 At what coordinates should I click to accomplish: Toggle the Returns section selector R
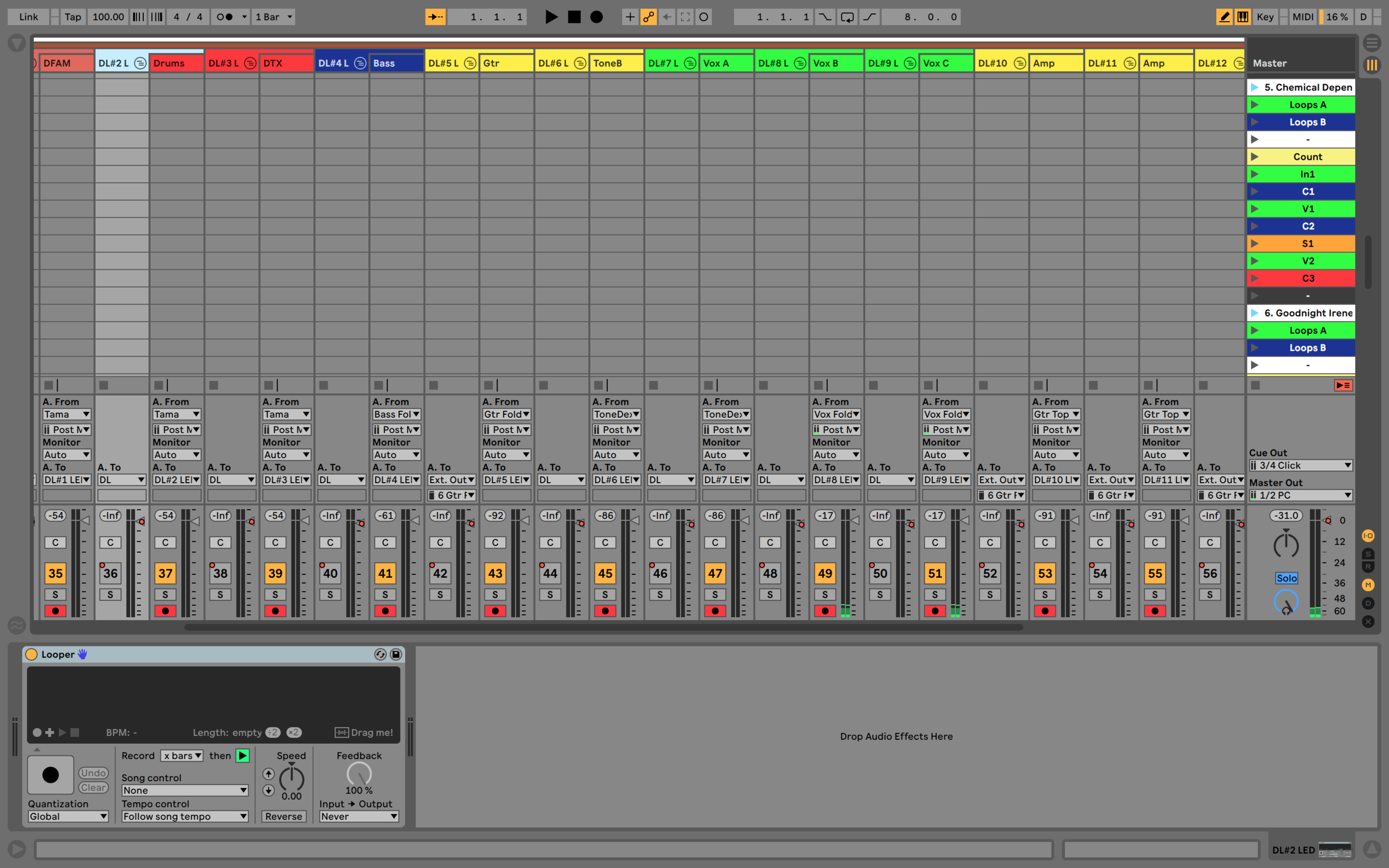point(1368,566)
